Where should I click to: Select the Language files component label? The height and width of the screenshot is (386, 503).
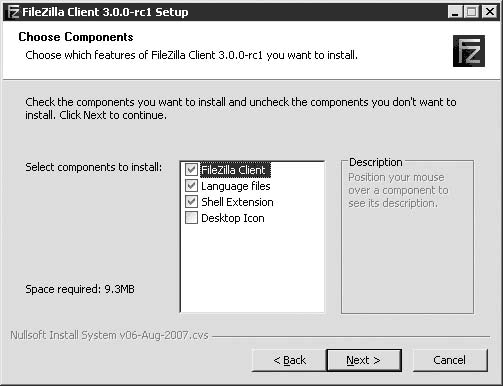click(x=236, y=186)
